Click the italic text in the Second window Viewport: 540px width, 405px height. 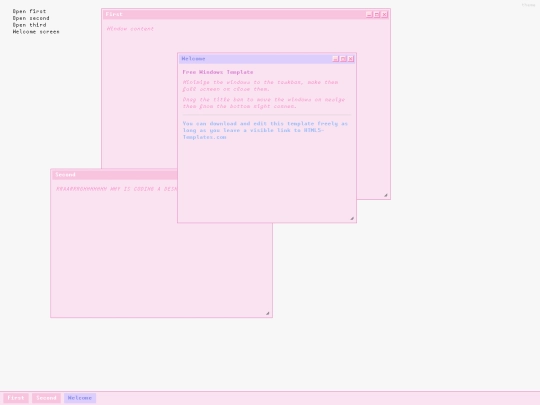pos(116,189)
